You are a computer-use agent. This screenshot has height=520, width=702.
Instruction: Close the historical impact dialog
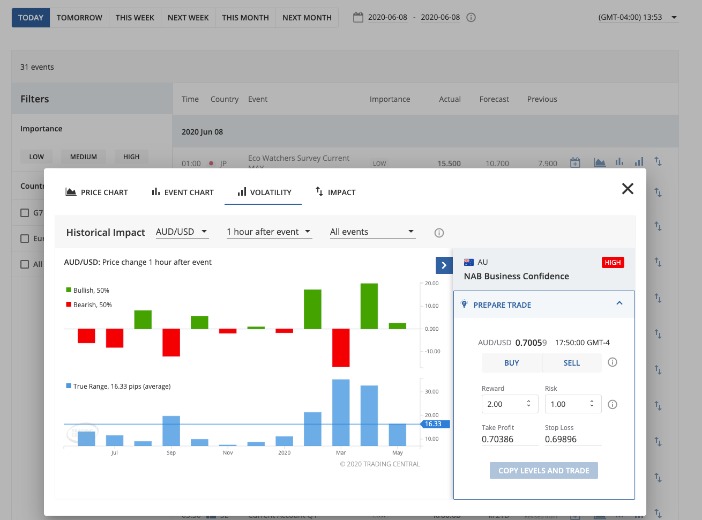(627, 189)
